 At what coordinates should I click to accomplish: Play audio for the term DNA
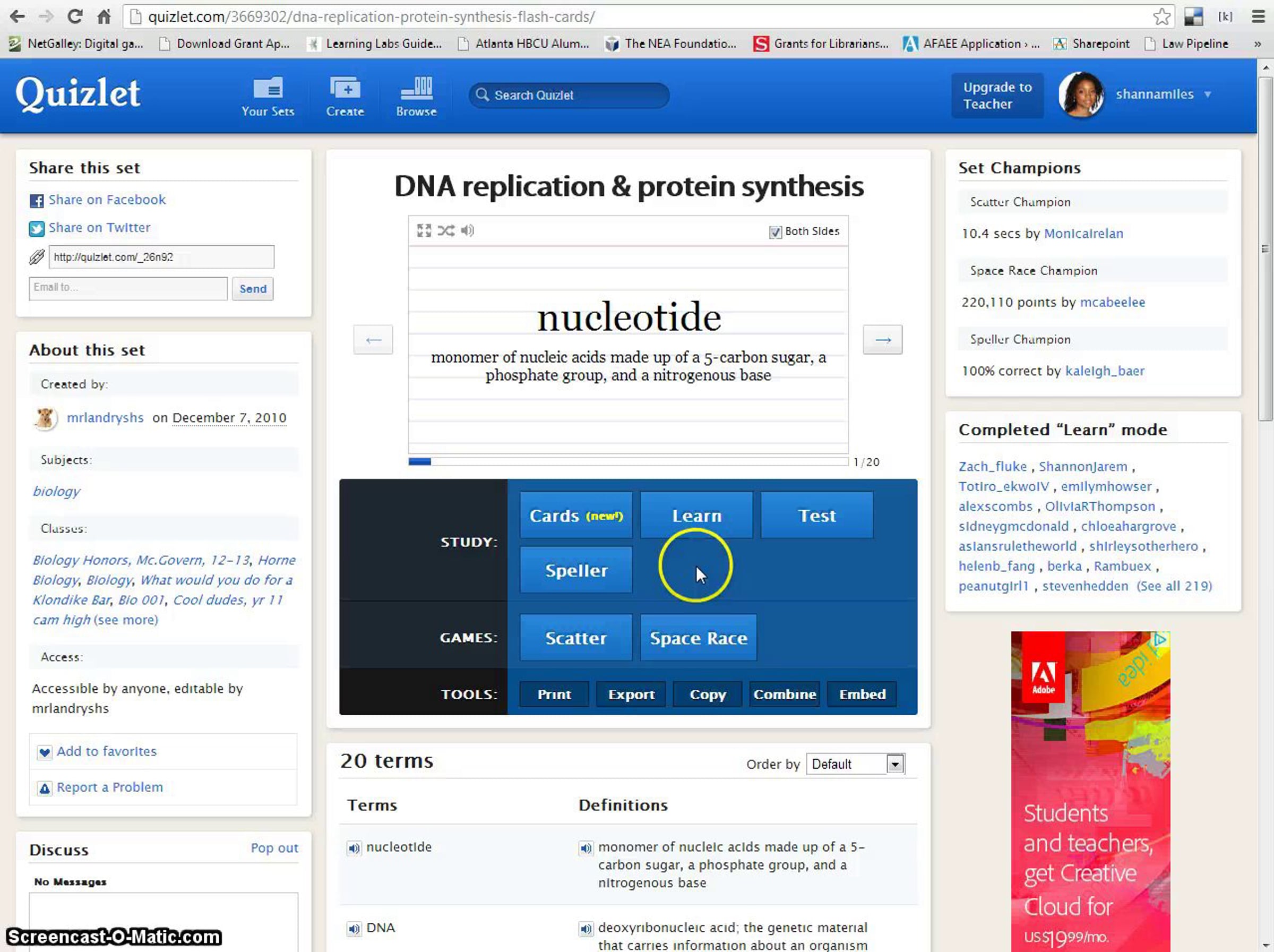(354, 929)
